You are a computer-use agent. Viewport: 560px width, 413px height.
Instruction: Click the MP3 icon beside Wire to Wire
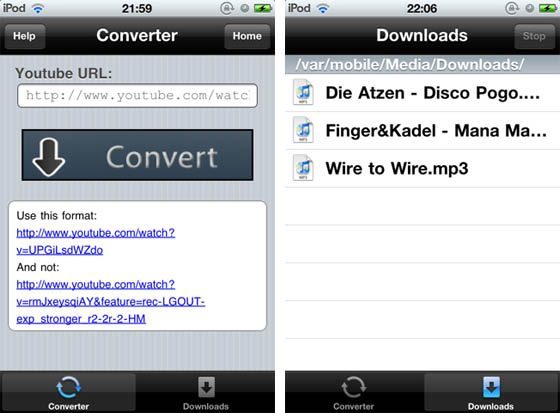click(x=303, y=168)
